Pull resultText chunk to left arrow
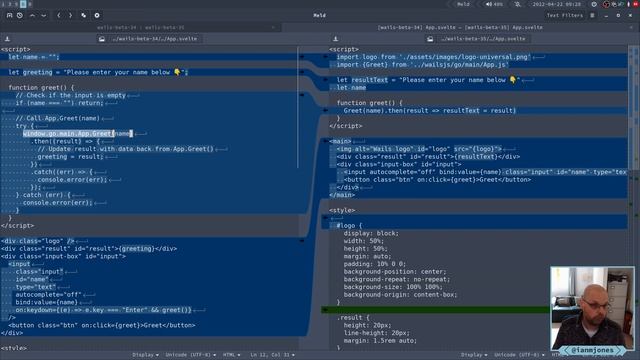Screen dimensions: 640x360 325,80
